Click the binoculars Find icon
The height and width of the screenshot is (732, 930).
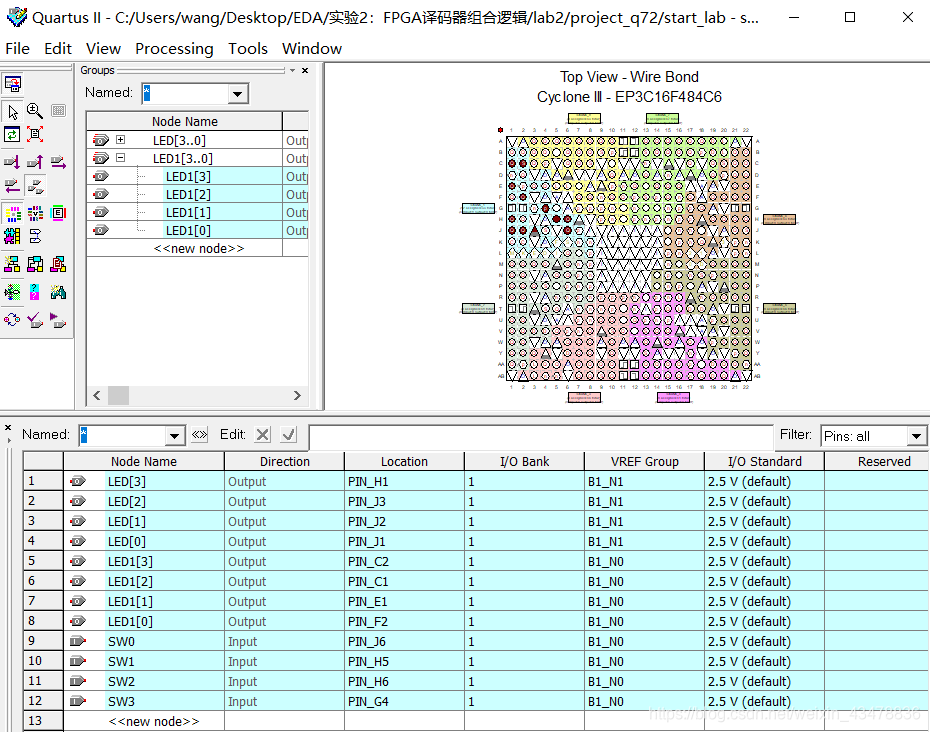(x=58, y=292)
